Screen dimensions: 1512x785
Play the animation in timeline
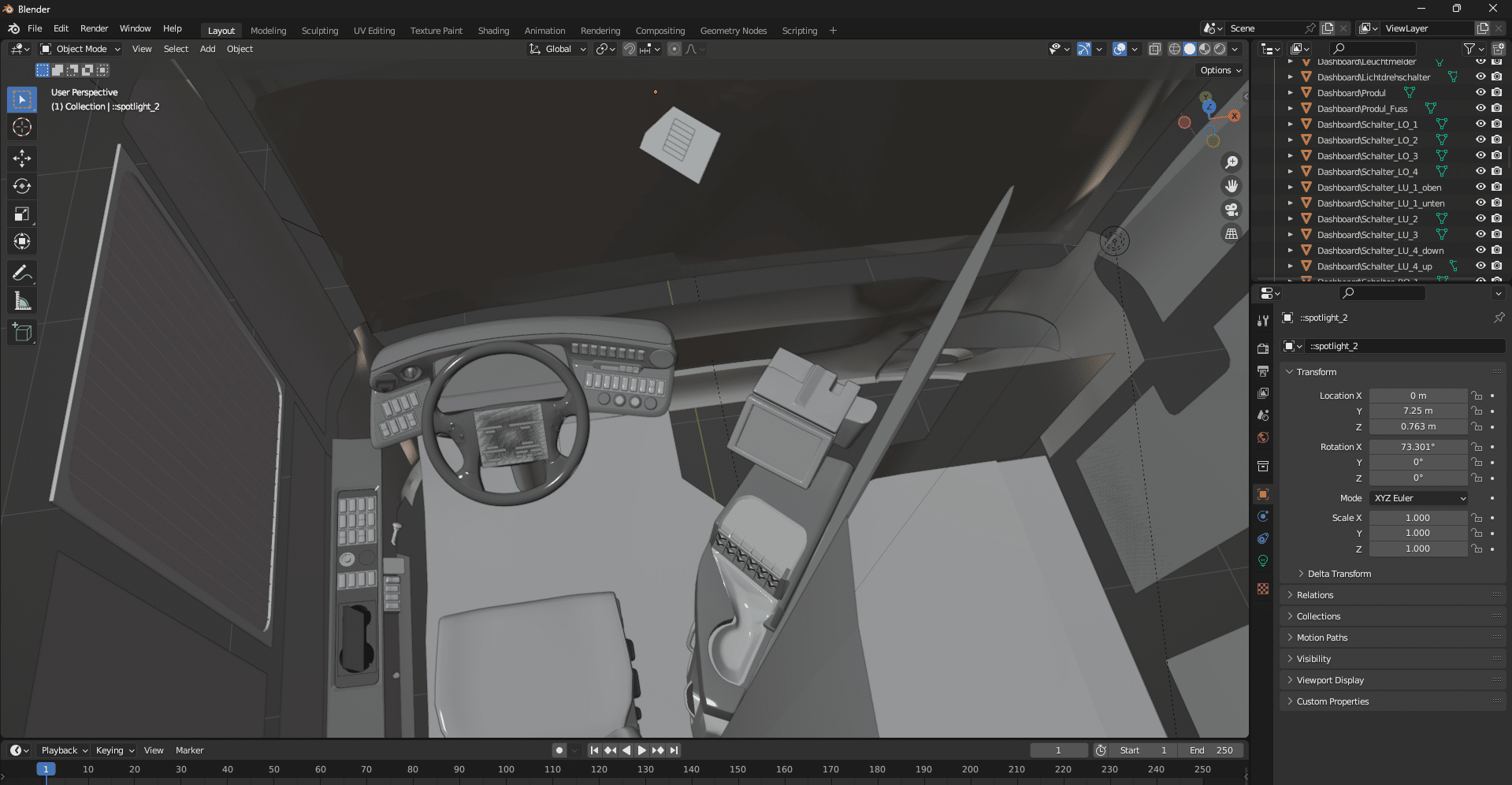[641, 750]
